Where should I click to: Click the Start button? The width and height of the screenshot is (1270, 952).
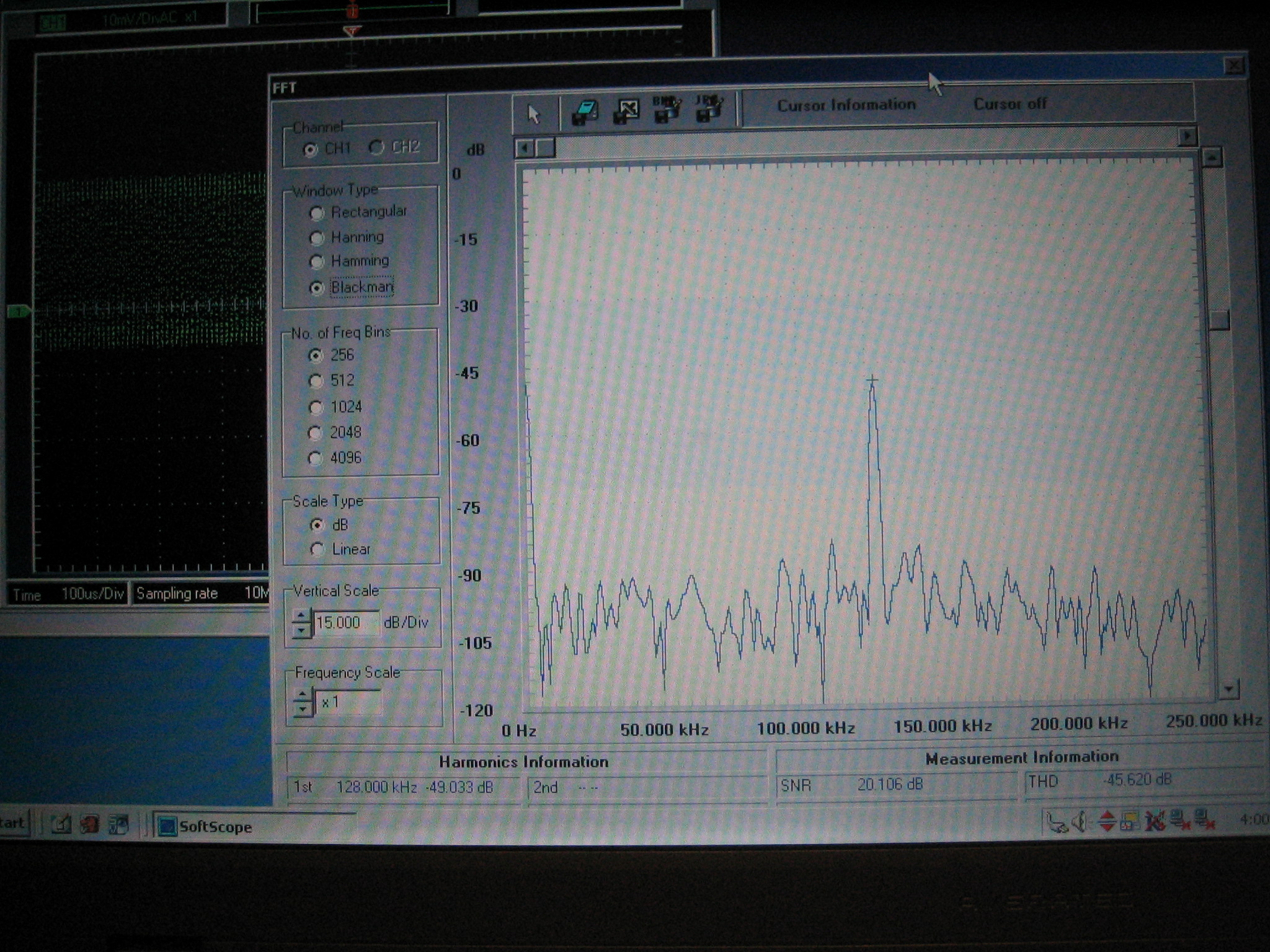(12, 823)
